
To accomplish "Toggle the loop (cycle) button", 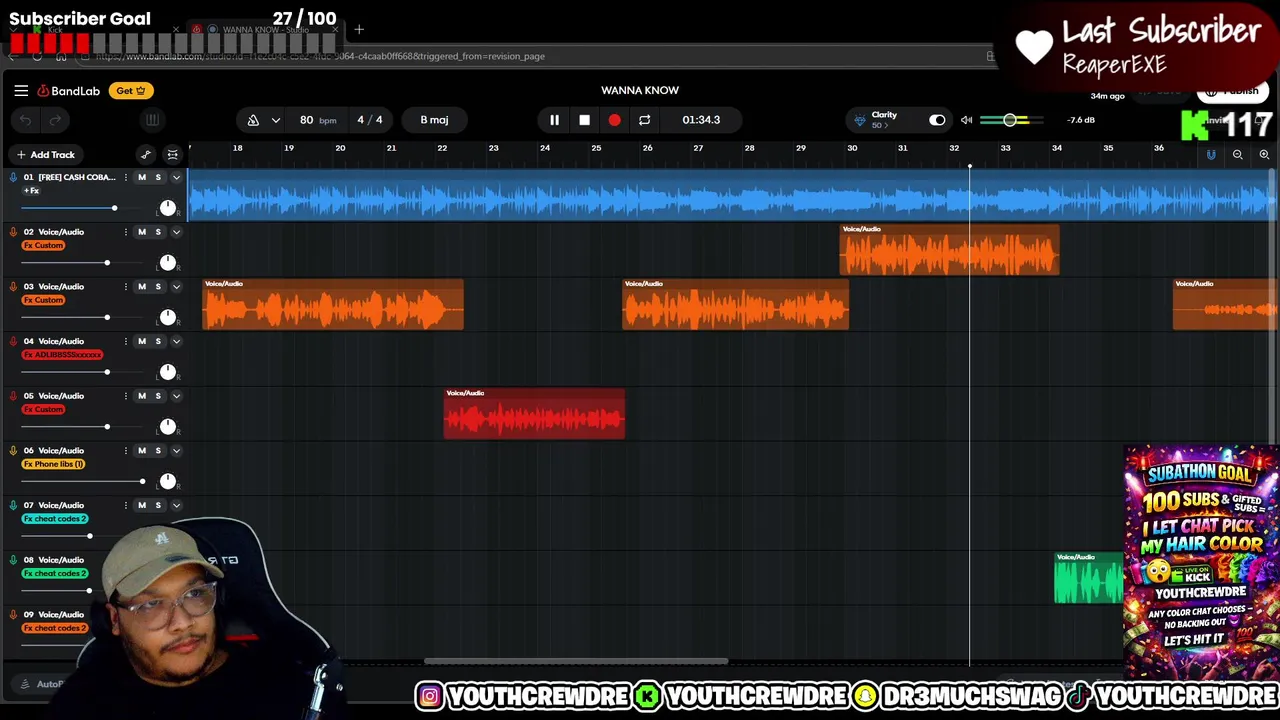I will coord(644,120).
